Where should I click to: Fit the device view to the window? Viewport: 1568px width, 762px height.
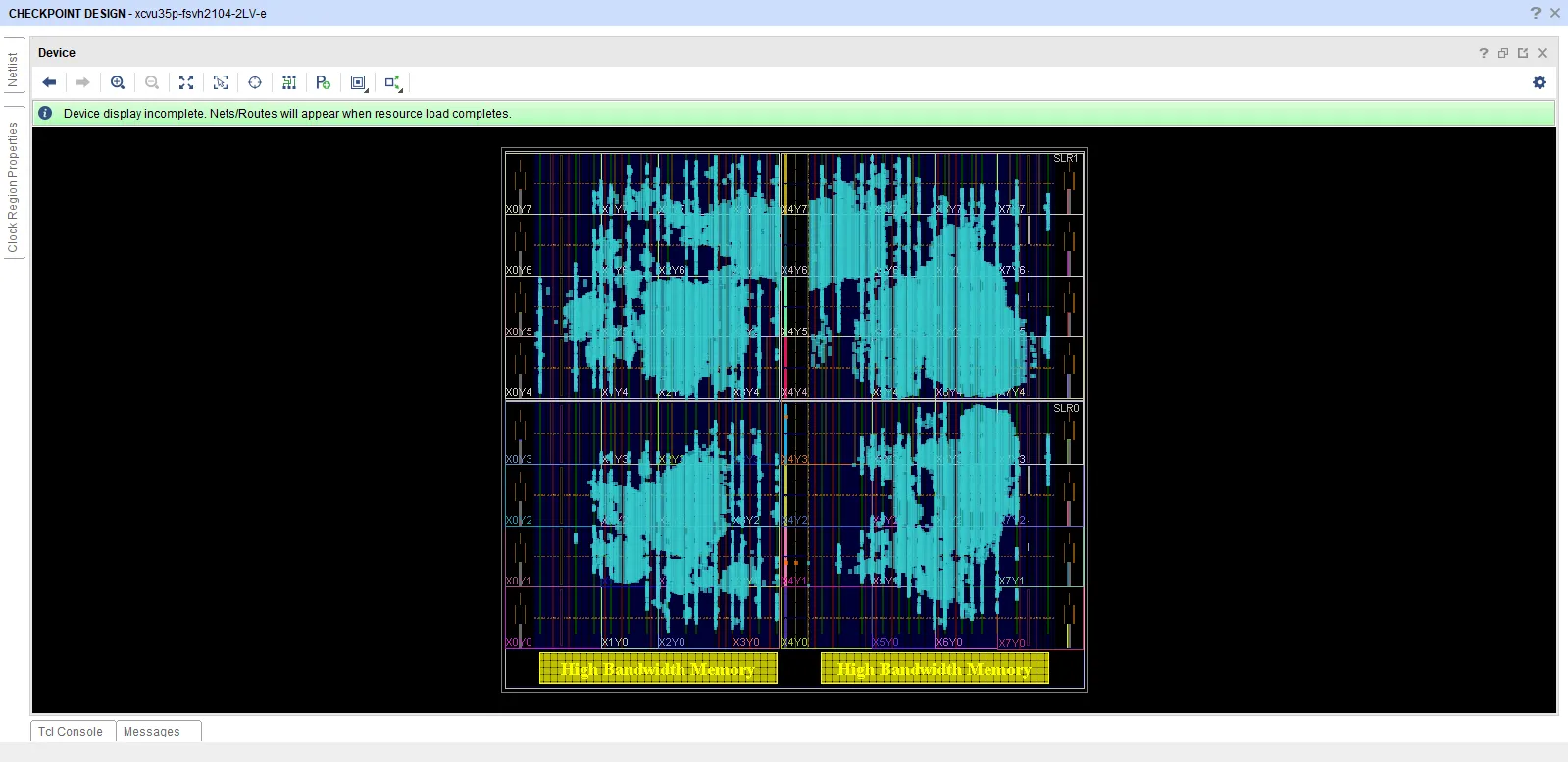(x=186, y=82)
